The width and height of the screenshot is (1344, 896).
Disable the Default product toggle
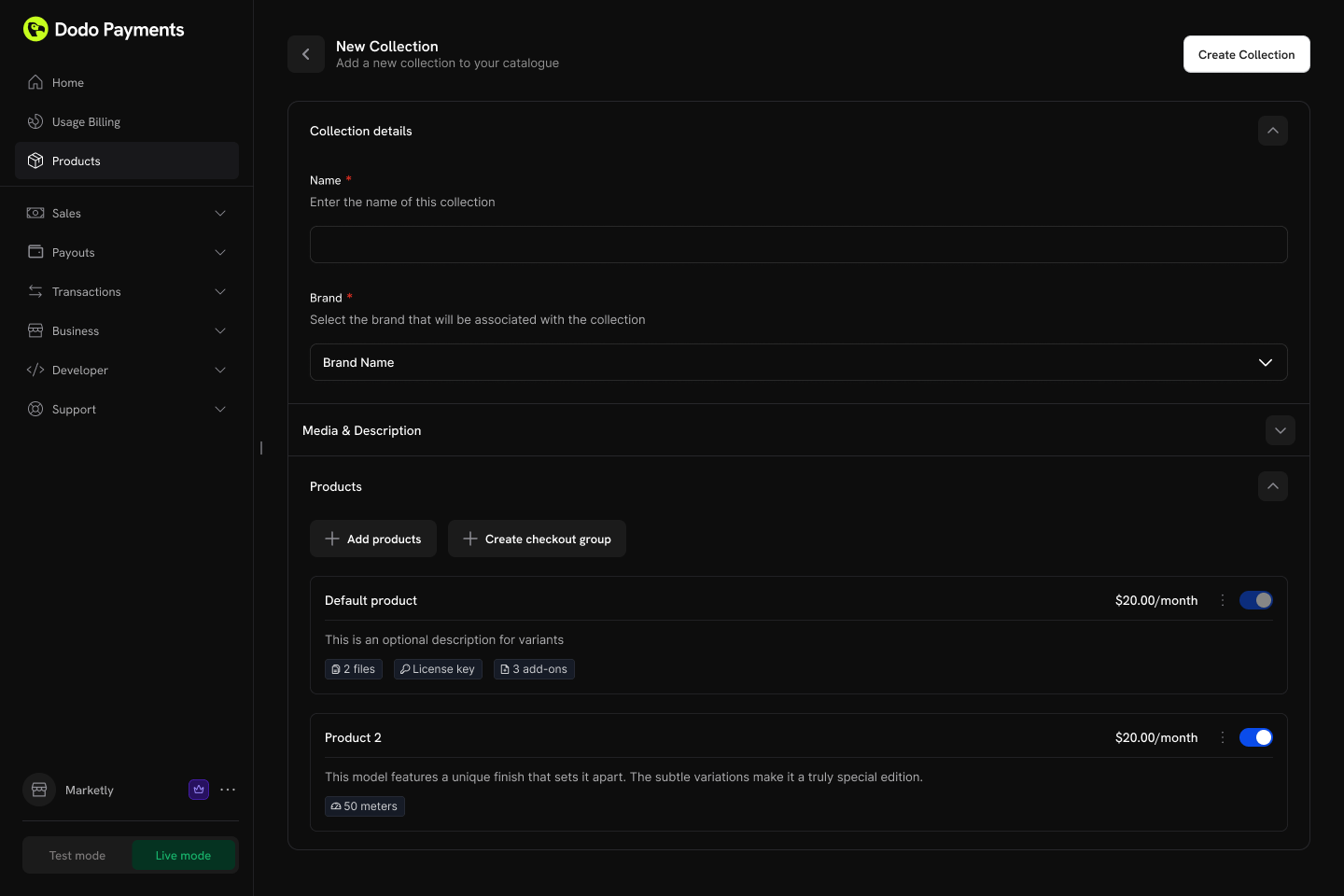coord(1255,600)
